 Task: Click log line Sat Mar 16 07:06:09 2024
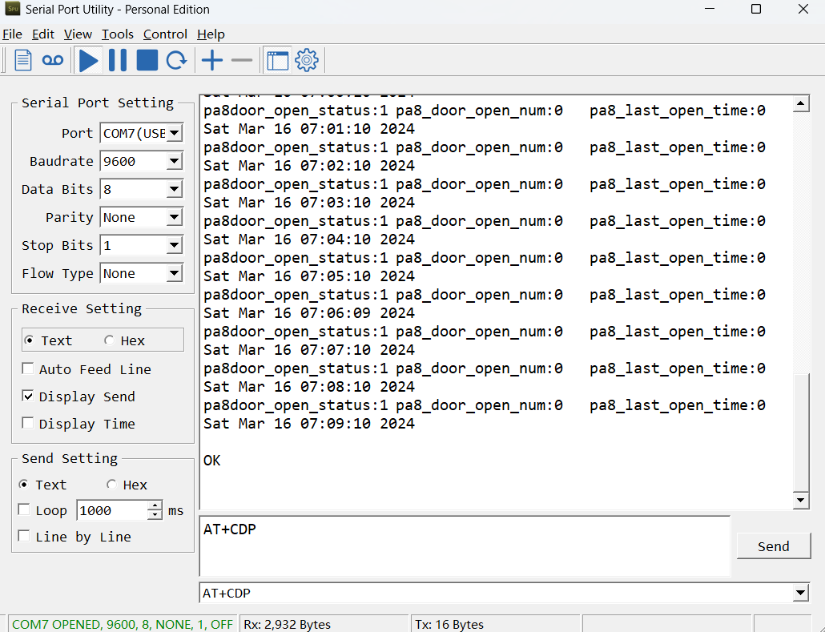pyautogui.click(x=309, y=313)
